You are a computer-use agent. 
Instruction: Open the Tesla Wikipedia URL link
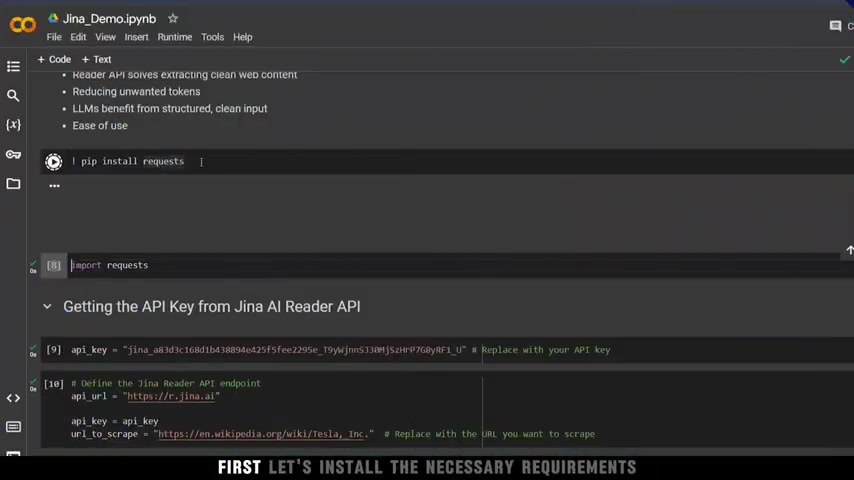coord(263,434)
